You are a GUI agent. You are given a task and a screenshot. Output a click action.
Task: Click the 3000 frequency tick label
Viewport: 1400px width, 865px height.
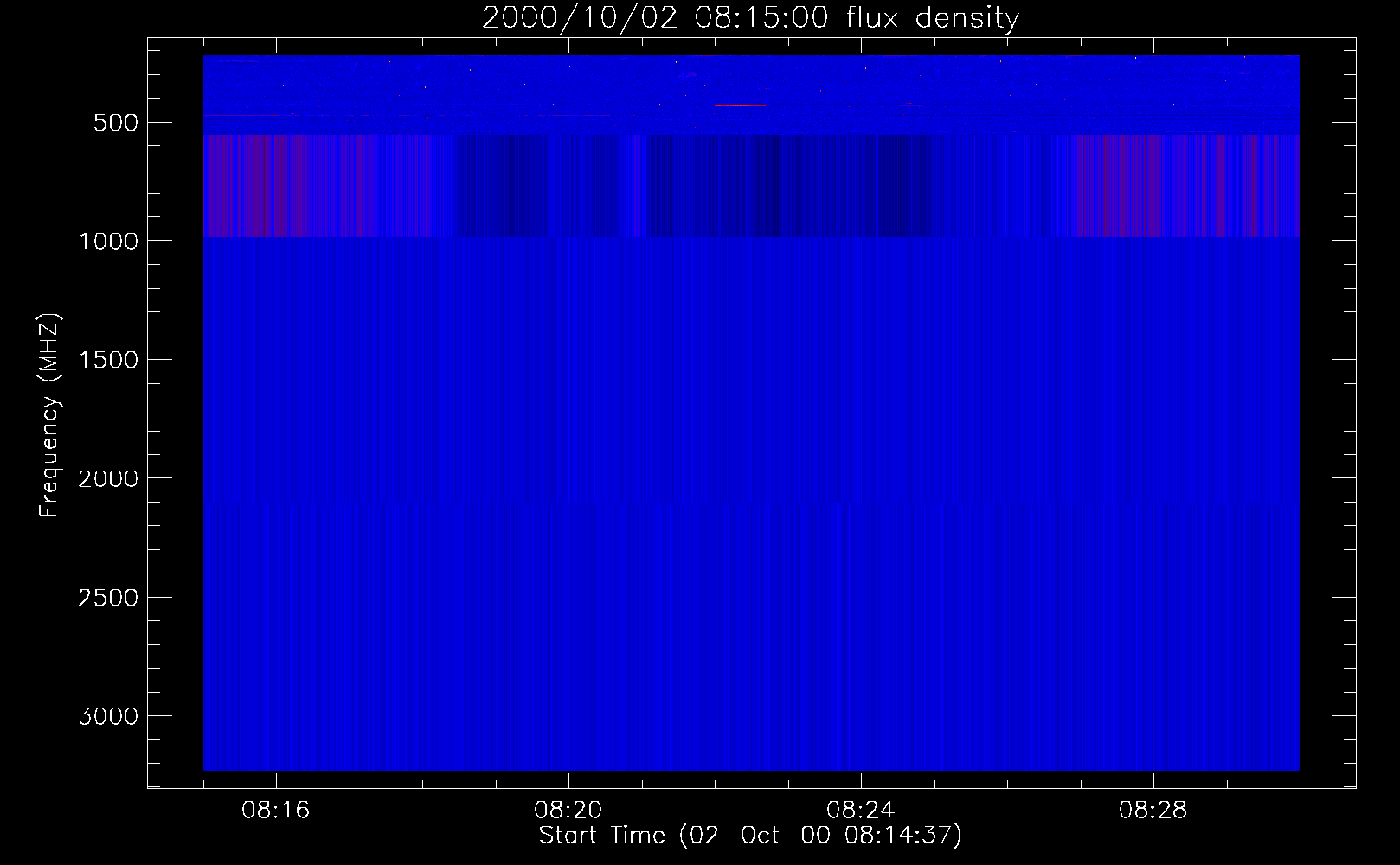pos(108,716)
